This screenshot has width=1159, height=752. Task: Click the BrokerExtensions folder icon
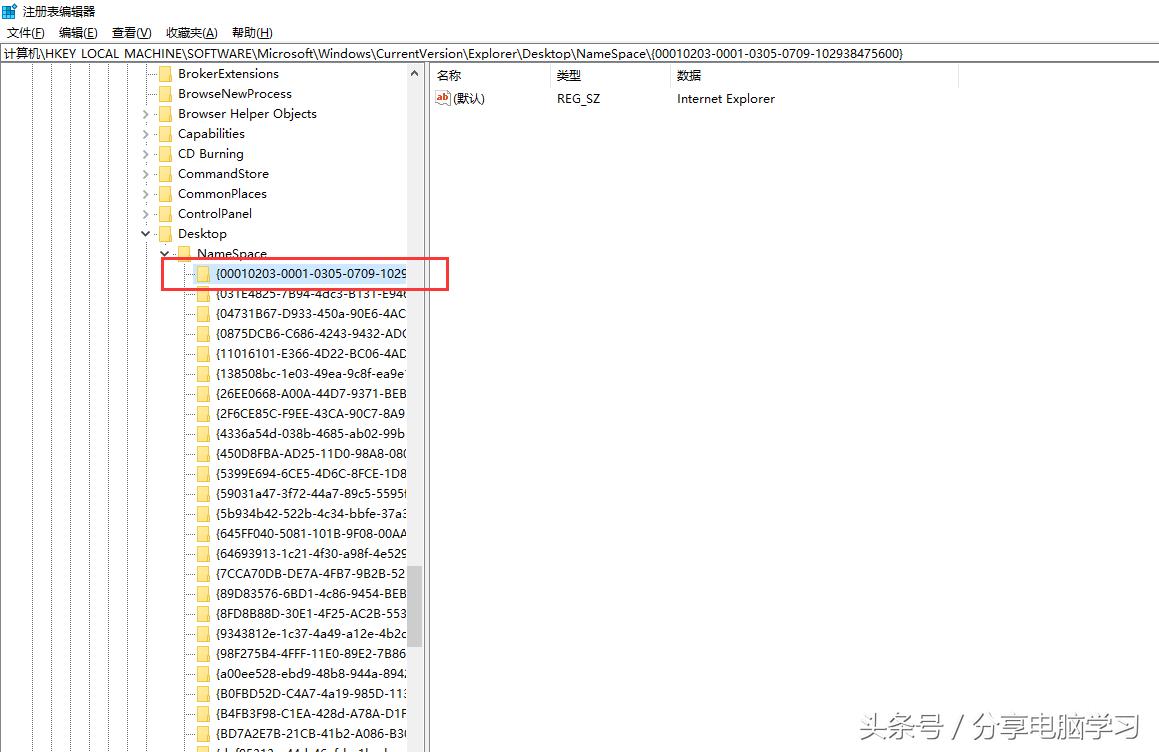165,73
